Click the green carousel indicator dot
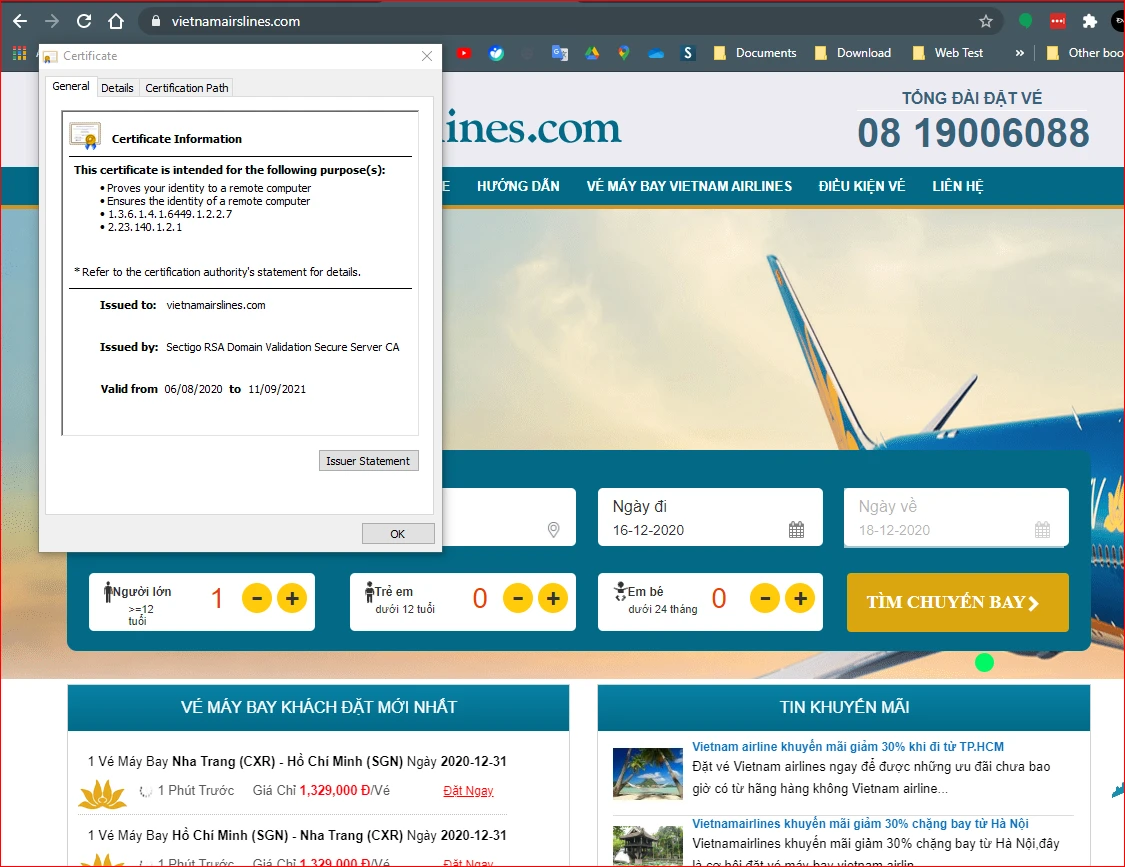 pos(984,662)
